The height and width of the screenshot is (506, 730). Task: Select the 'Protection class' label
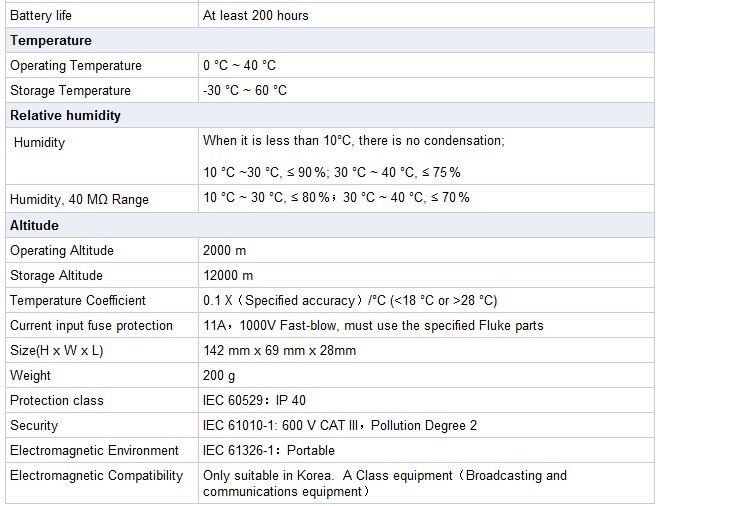click(x=57, y=401)
